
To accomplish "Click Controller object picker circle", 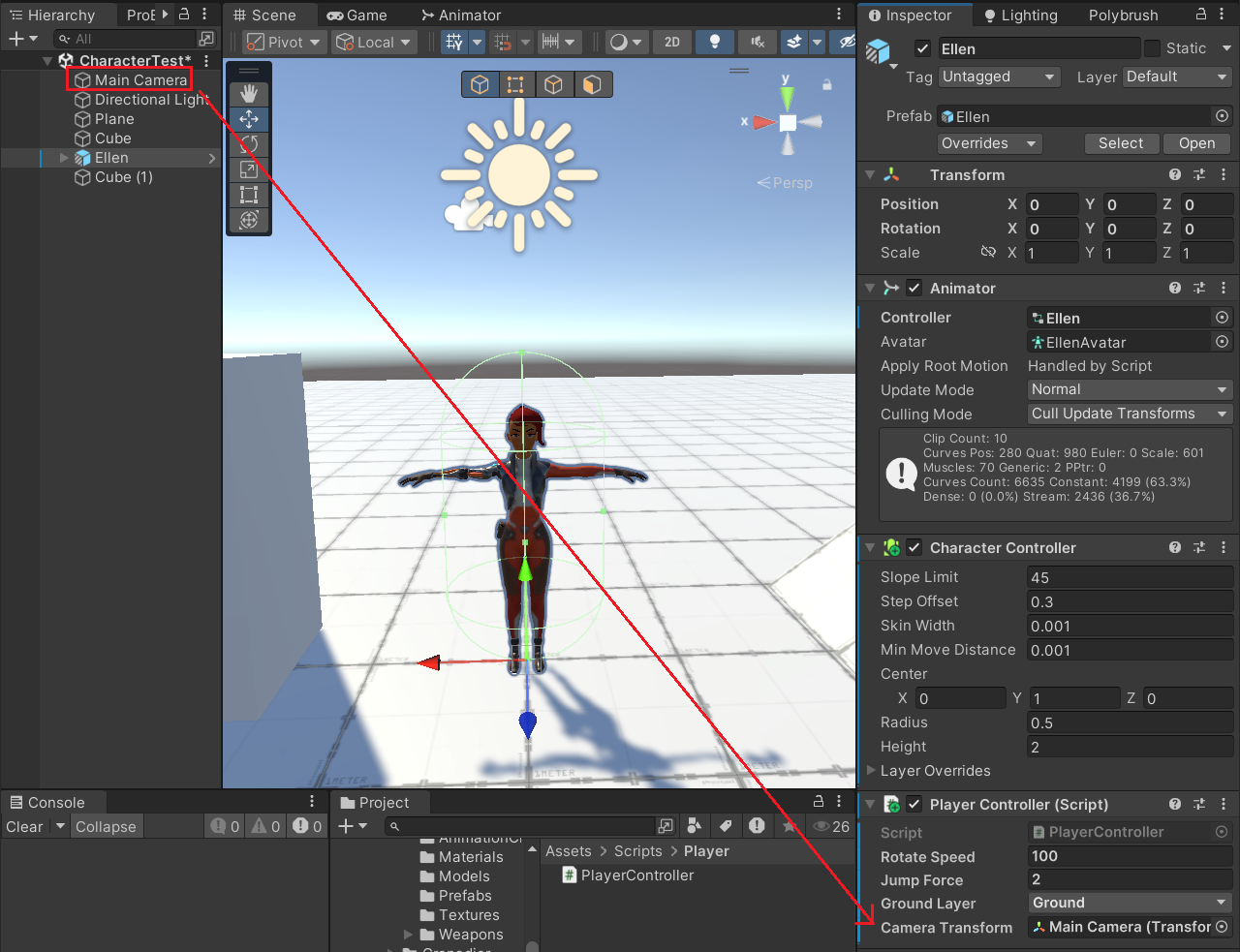I will [x=1223, y=318].
